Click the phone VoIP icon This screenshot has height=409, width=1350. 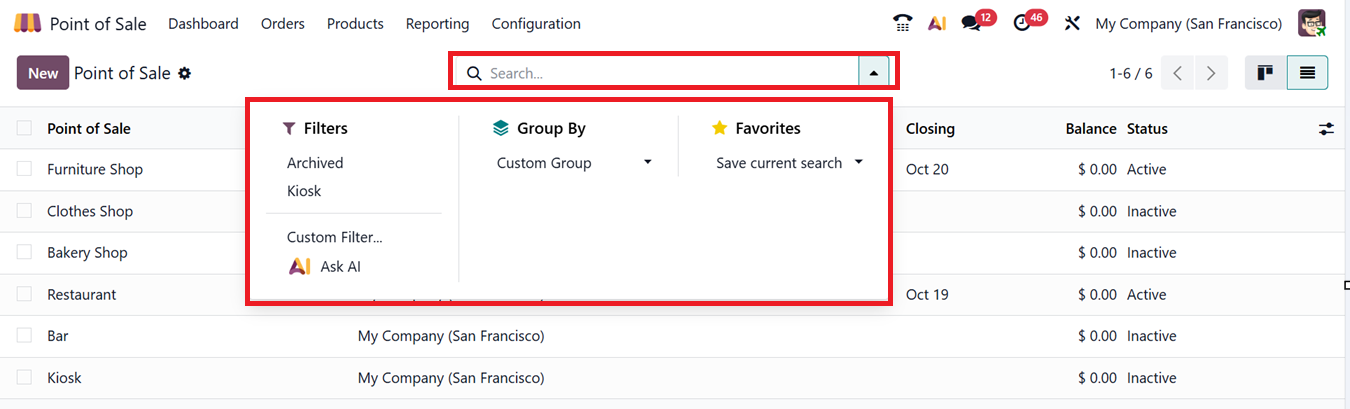coord(903,23)
